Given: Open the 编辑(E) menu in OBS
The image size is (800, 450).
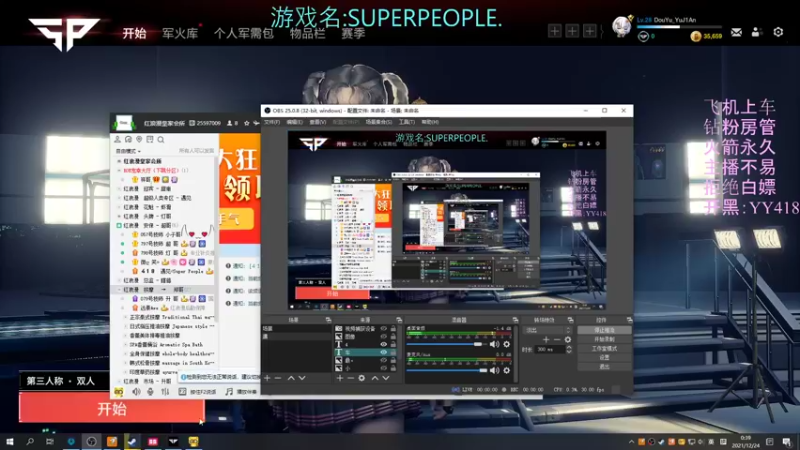Looking at the screenshot, I should (294, 122).
